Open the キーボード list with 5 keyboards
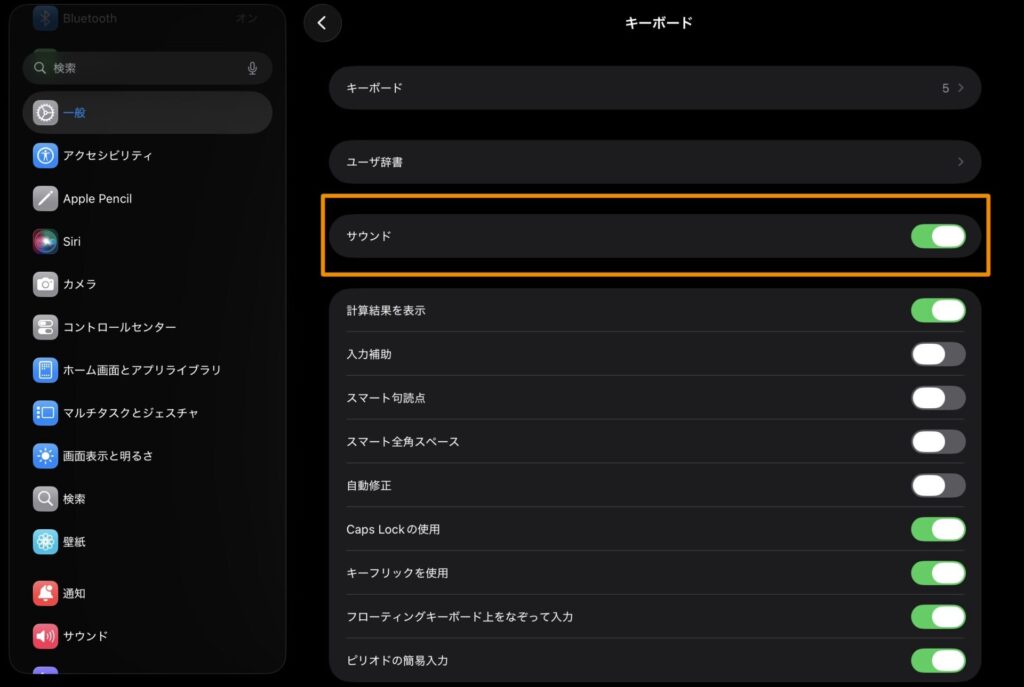 coord(654,88)
